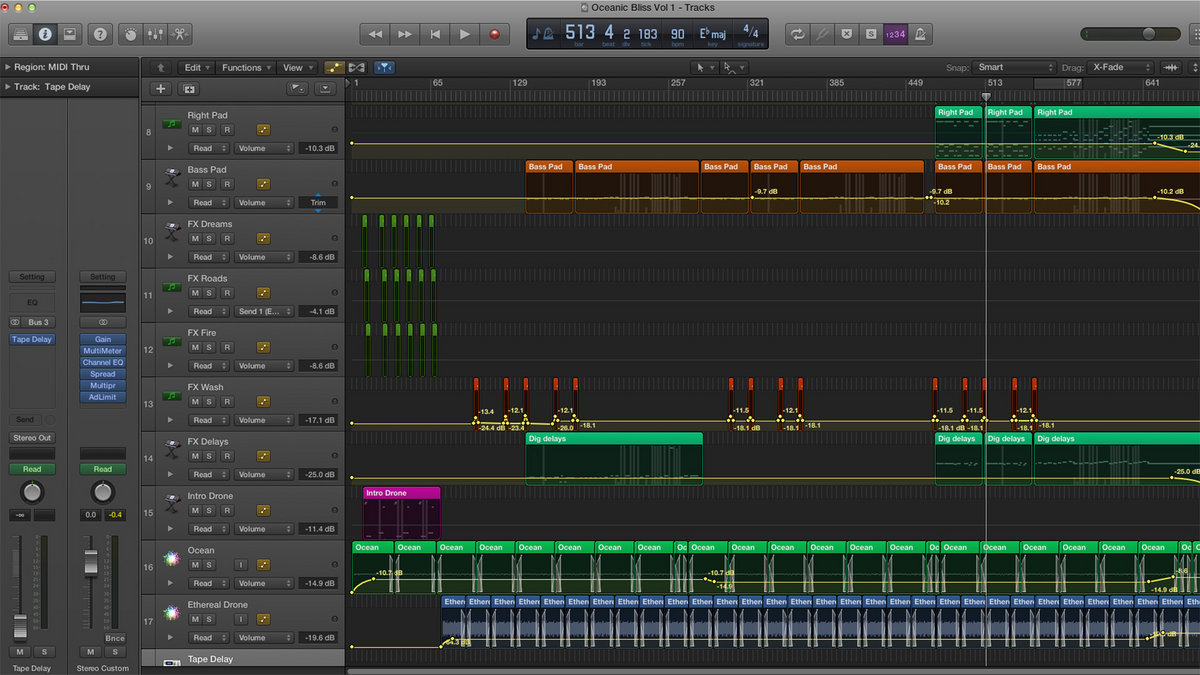Enable Cycle mode in the transport
Image resolution: width=1200 pixels, height=675 pixels.
coord(797,34)
